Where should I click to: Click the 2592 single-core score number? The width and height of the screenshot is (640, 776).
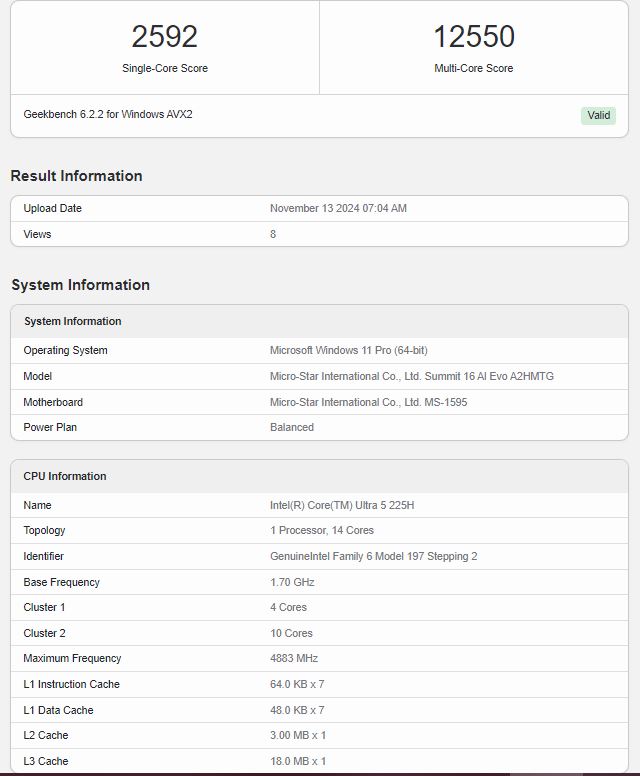(165, 37)
